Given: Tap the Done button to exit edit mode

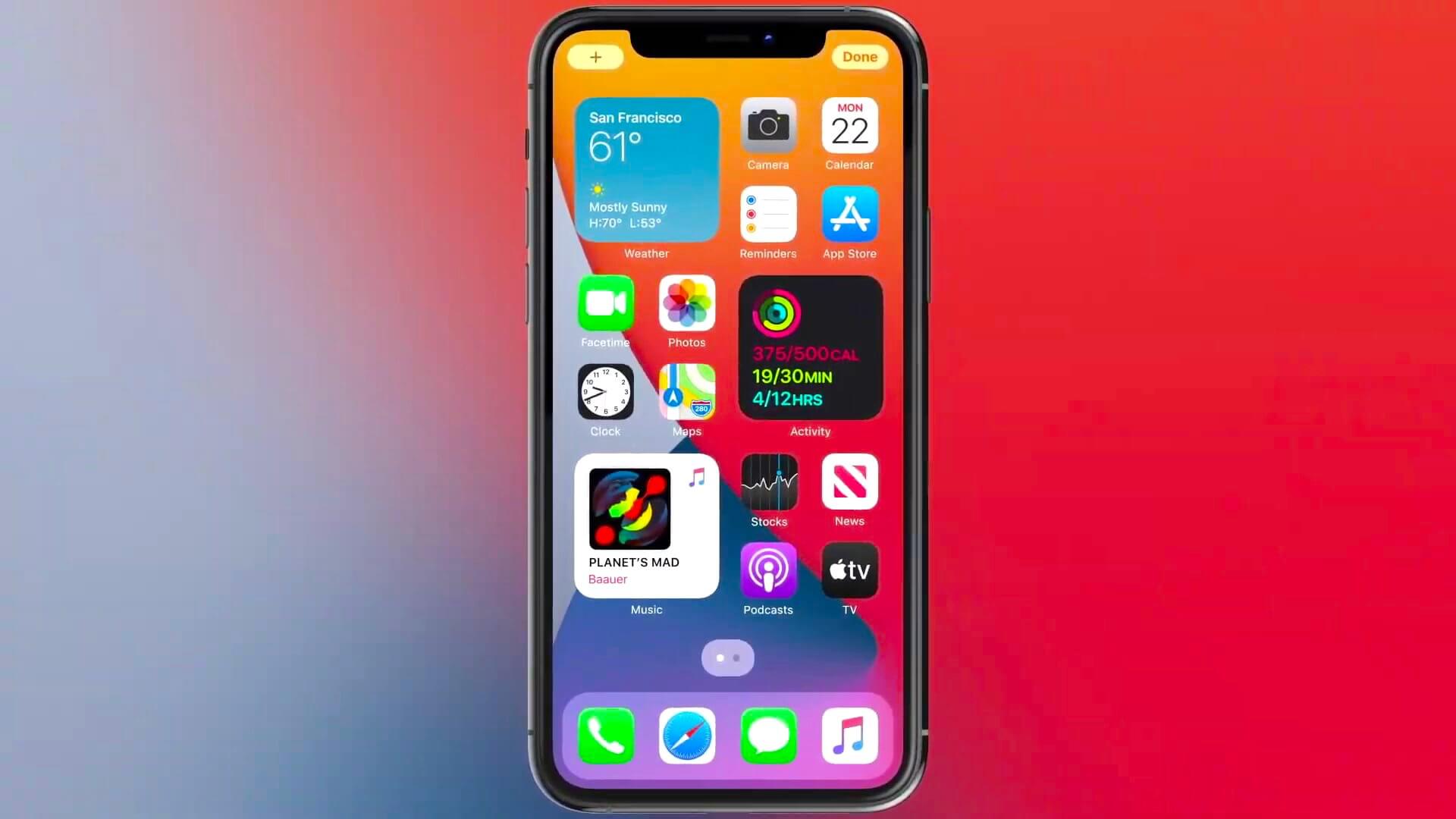Looking at the screenshot, I should coord(858,57).
